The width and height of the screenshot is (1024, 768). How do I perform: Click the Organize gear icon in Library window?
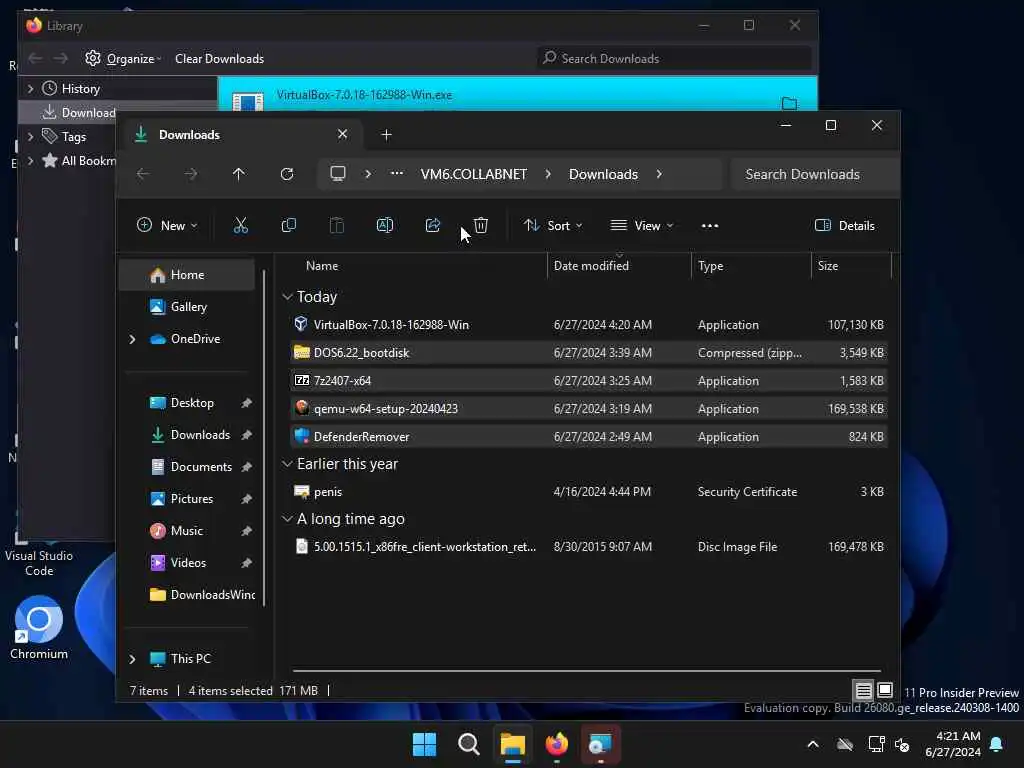[93, 58]
